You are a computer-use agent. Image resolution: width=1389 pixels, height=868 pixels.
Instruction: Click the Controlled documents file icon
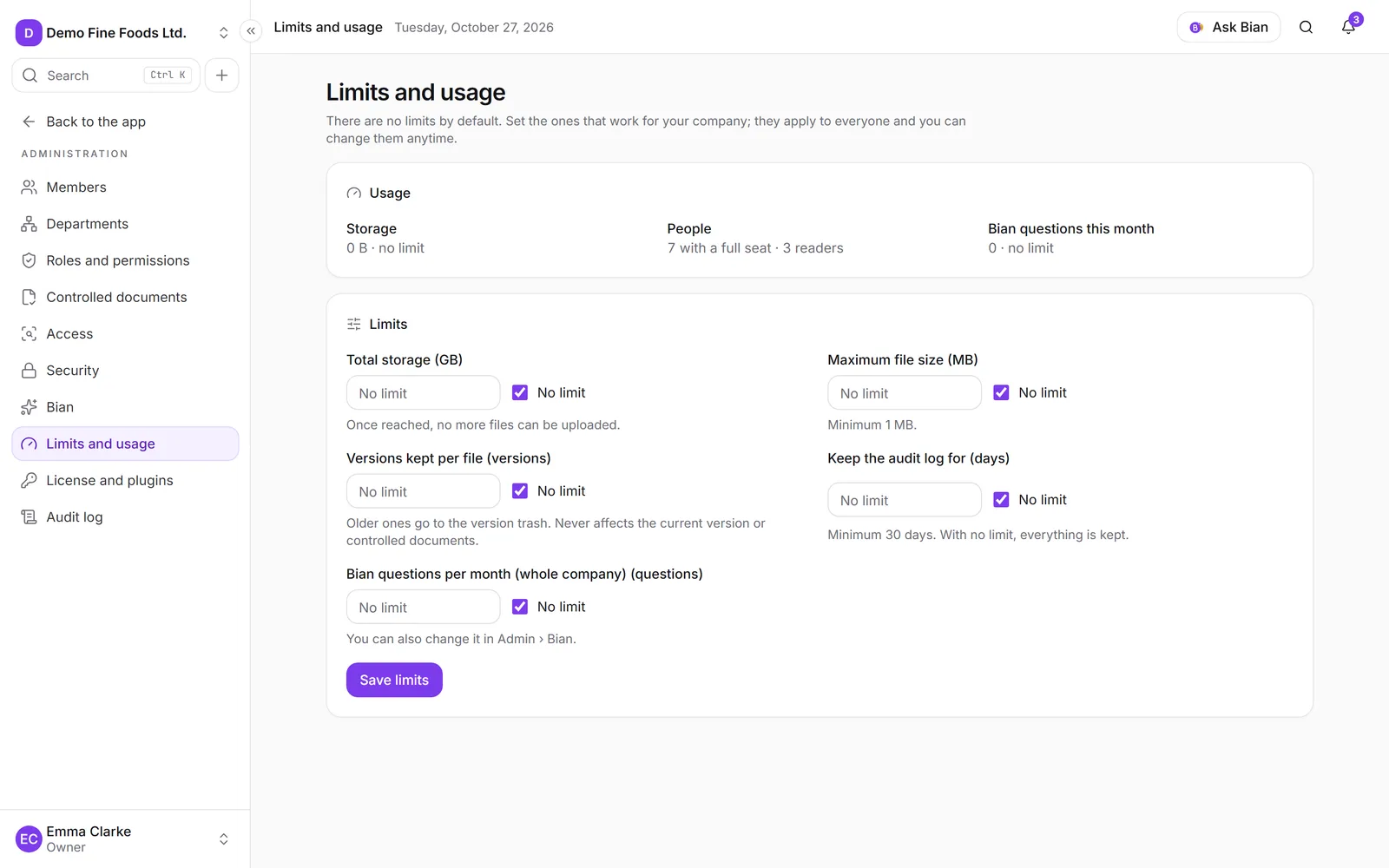(29, 297)
